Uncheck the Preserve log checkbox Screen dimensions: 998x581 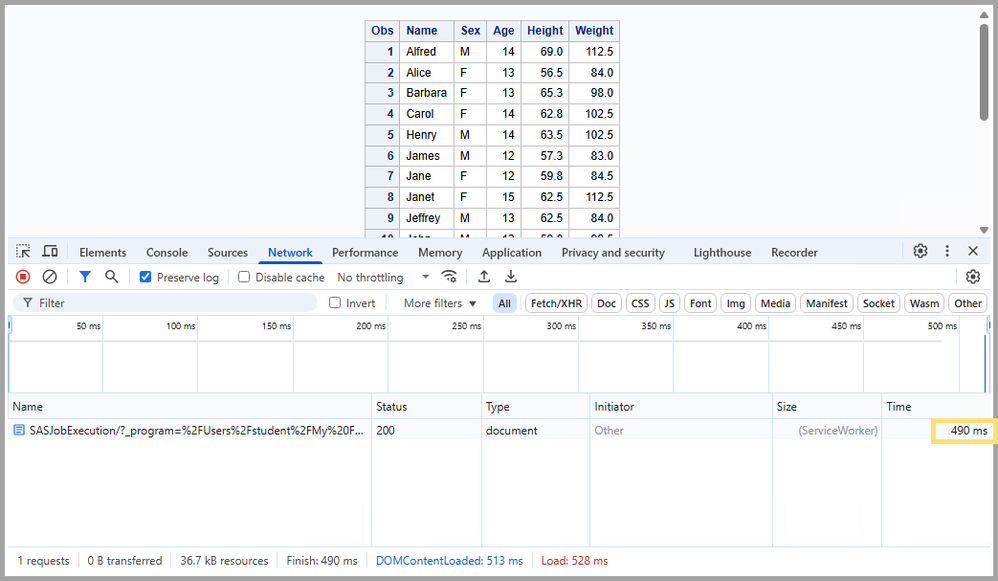tap(146, 277)
